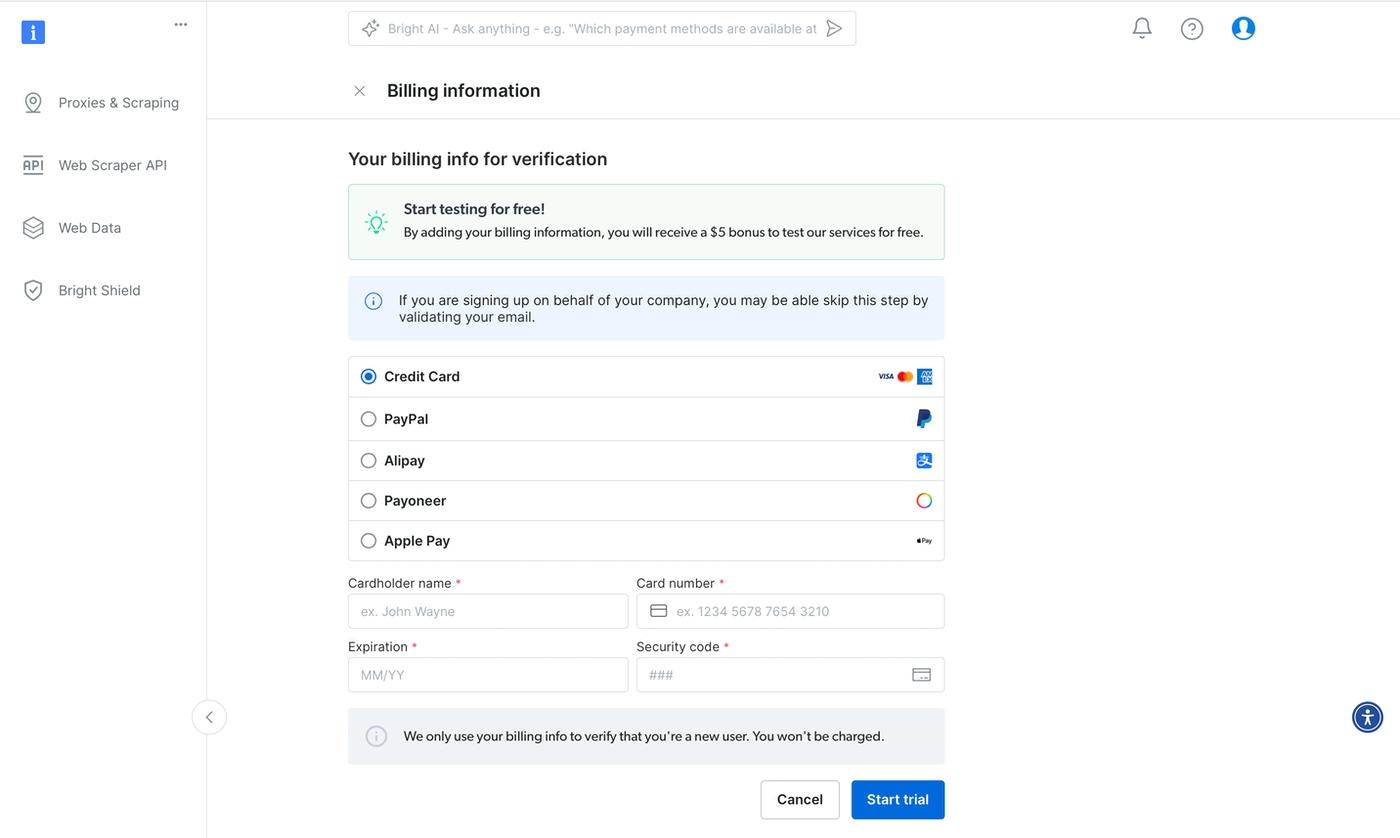Click the Proxies & Scraping location pin icon
This screenshot has height=838, width=1400.
pyautogui.click(x=33, y=103)
